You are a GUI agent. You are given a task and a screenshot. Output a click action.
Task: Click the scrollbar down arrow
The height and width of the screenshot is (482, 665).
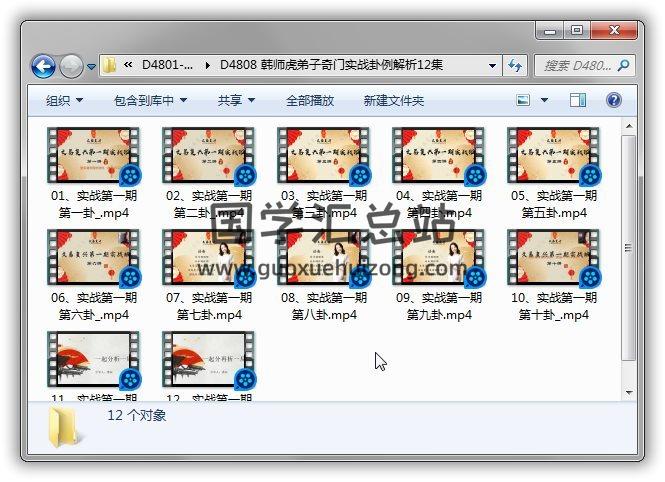[x=629, y=393]
